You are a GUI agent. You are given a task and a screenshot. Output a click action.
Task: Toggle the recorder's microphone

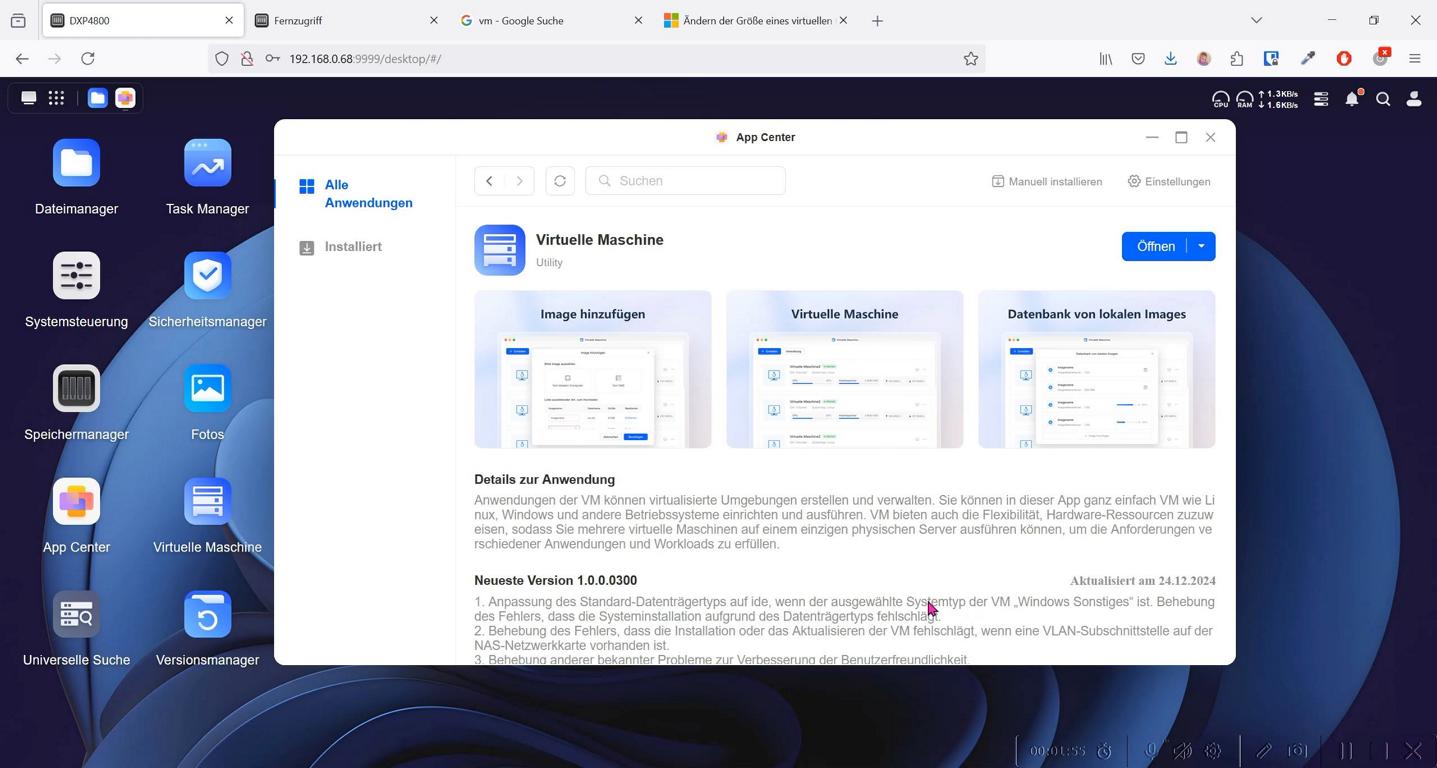click(x=1152, y=750)
